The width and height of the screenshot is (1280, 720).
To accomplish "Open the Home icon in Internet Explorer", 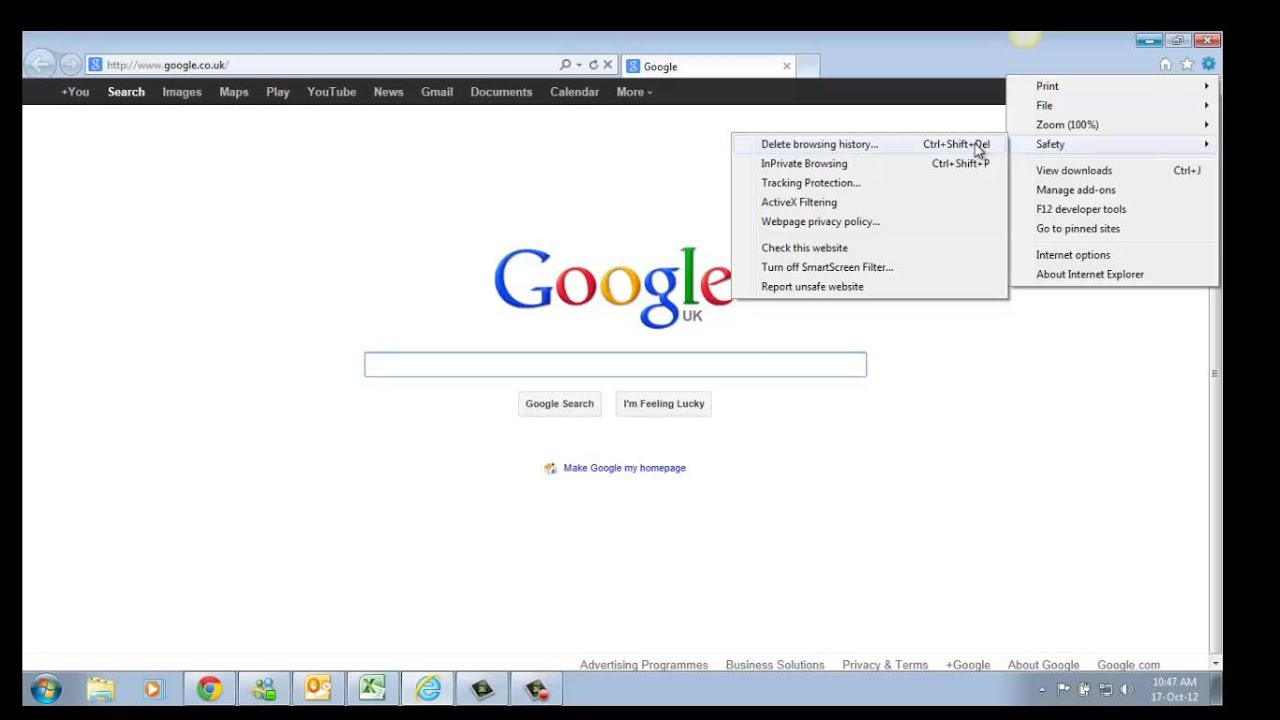I will click(x=1165, y=64).
